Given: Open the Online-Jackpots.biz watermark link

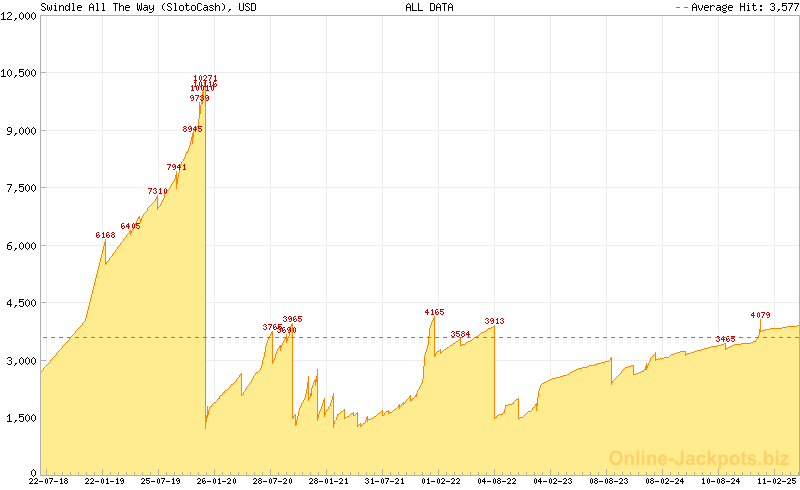Looking at the screenshot, I should click(693, 458).
